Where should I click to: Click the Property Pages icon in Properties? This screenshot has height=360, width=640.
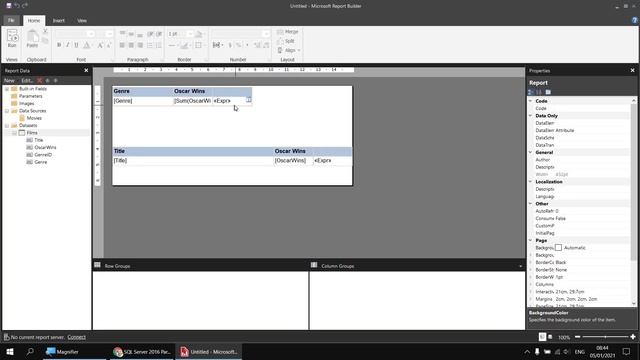[x=548, y=92]
